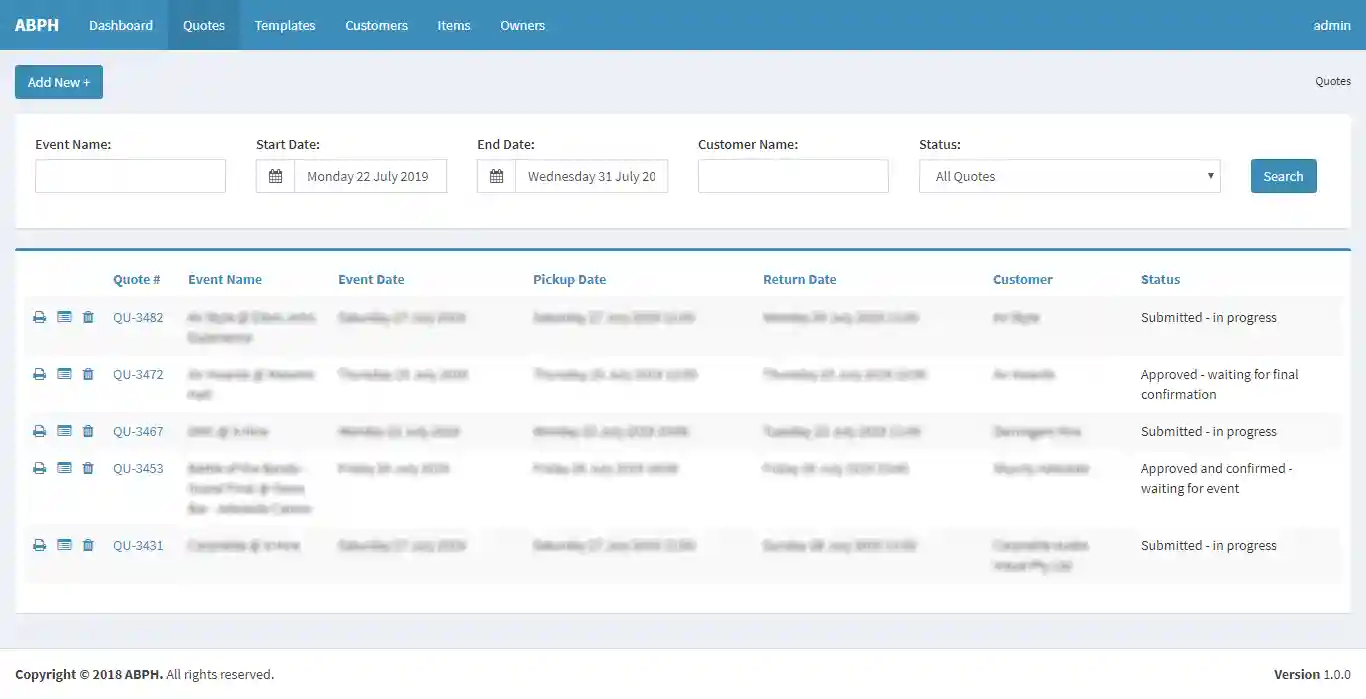The height and width of the screenshot is (699, 1366).
Task: Click the printer icon for QU-3467
Action: [x=39, y=432]
